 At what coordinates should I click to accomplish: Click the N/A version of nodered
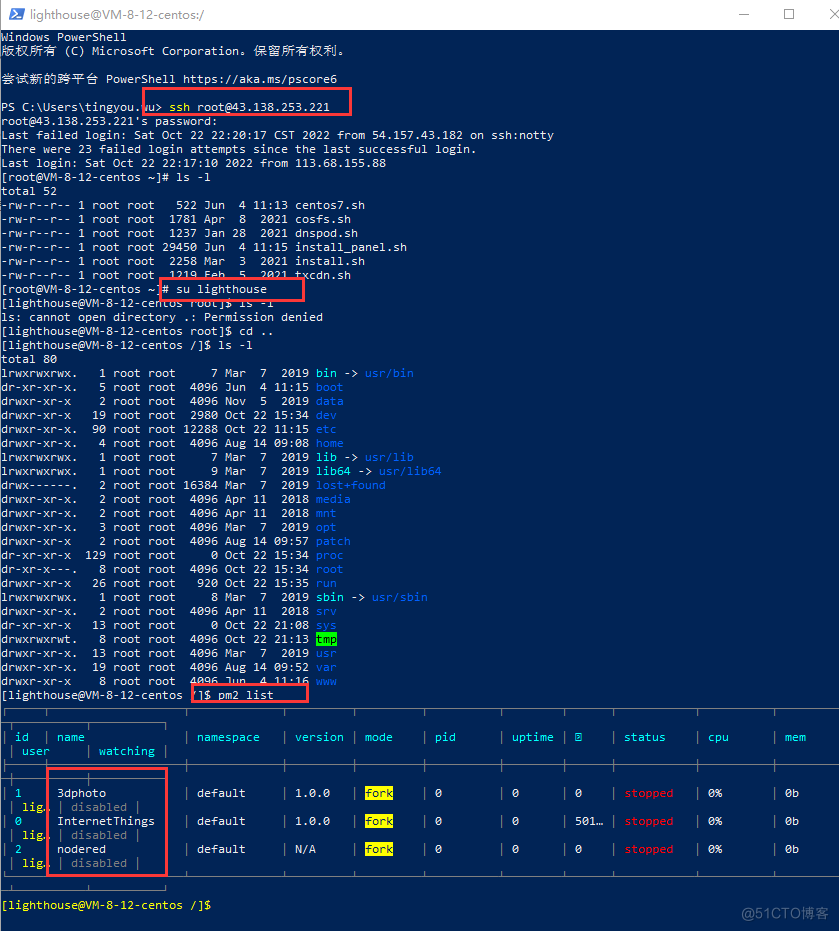(x=305, y=850)
